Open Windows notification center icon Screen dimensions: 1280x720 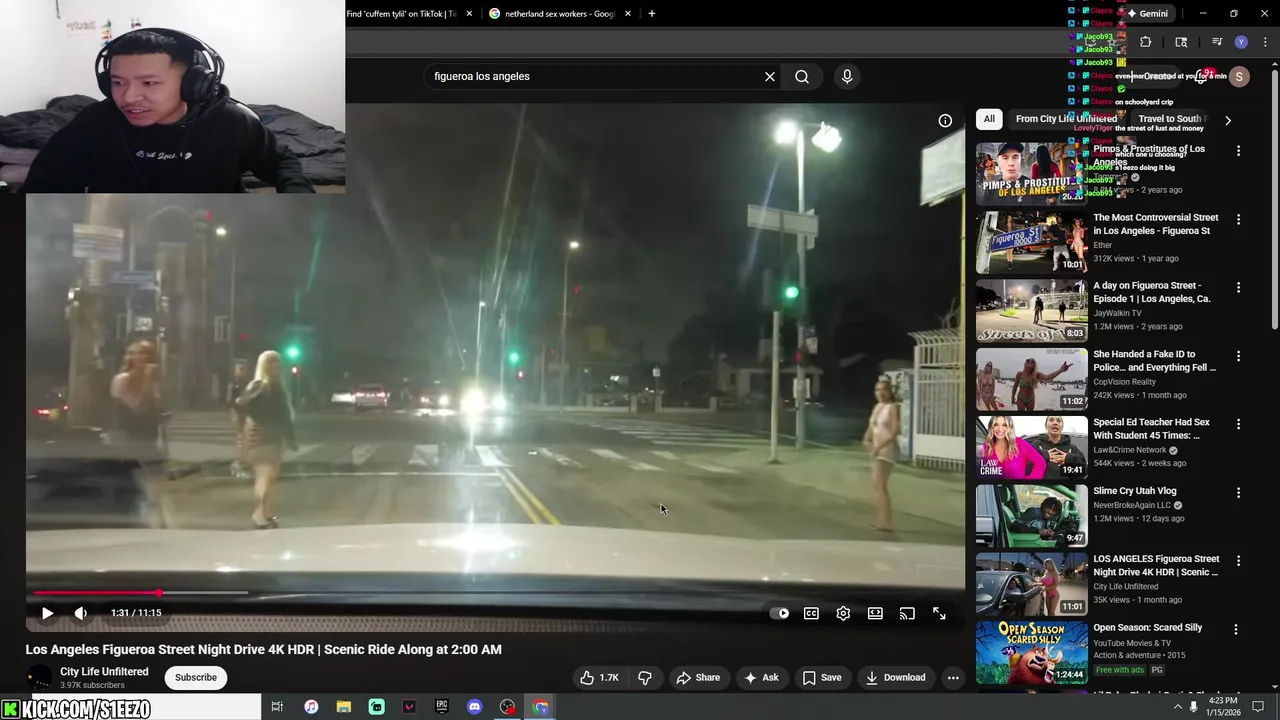[x=1258, y=707]
